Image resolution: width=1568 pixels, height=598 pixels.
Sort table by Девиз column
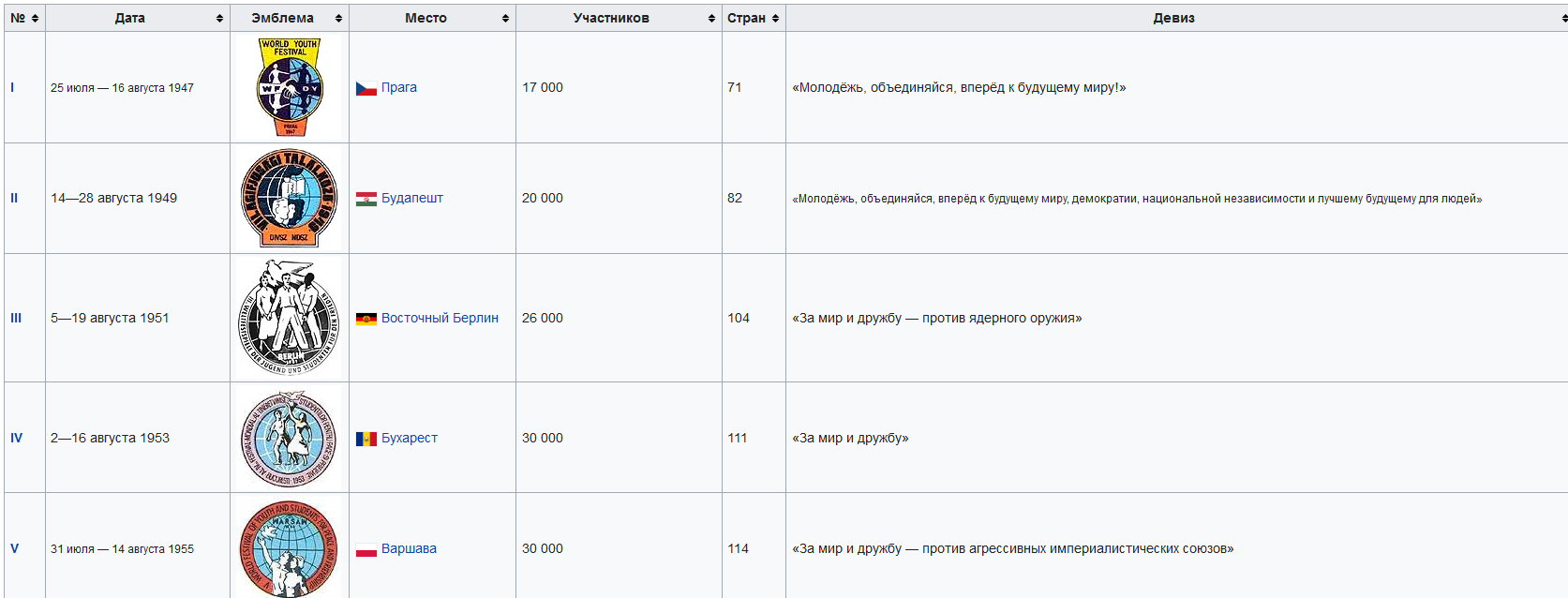point(1176,18)
